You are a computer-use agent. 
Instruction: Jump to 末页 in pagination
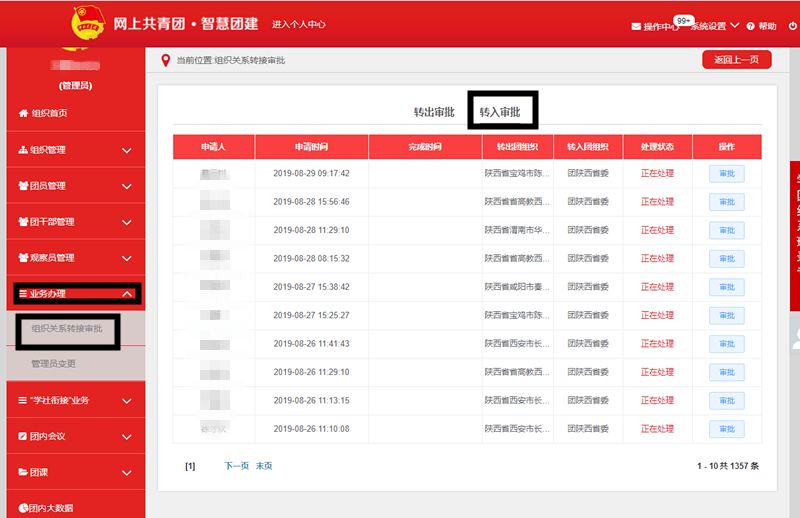(x=264, y=466)
